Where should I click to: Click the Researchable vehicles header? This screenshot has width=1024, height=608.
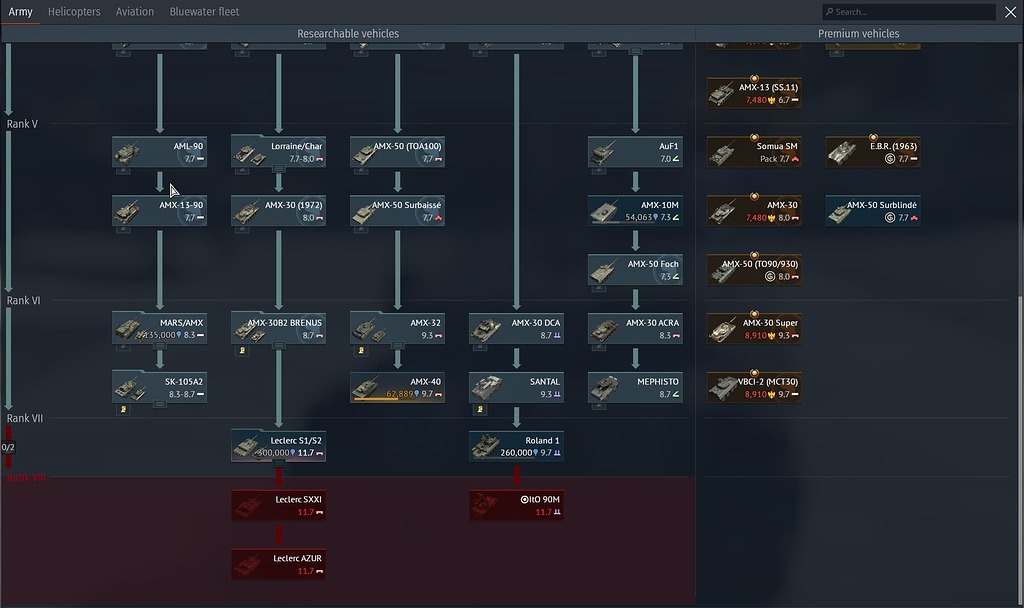coord(347,32)
